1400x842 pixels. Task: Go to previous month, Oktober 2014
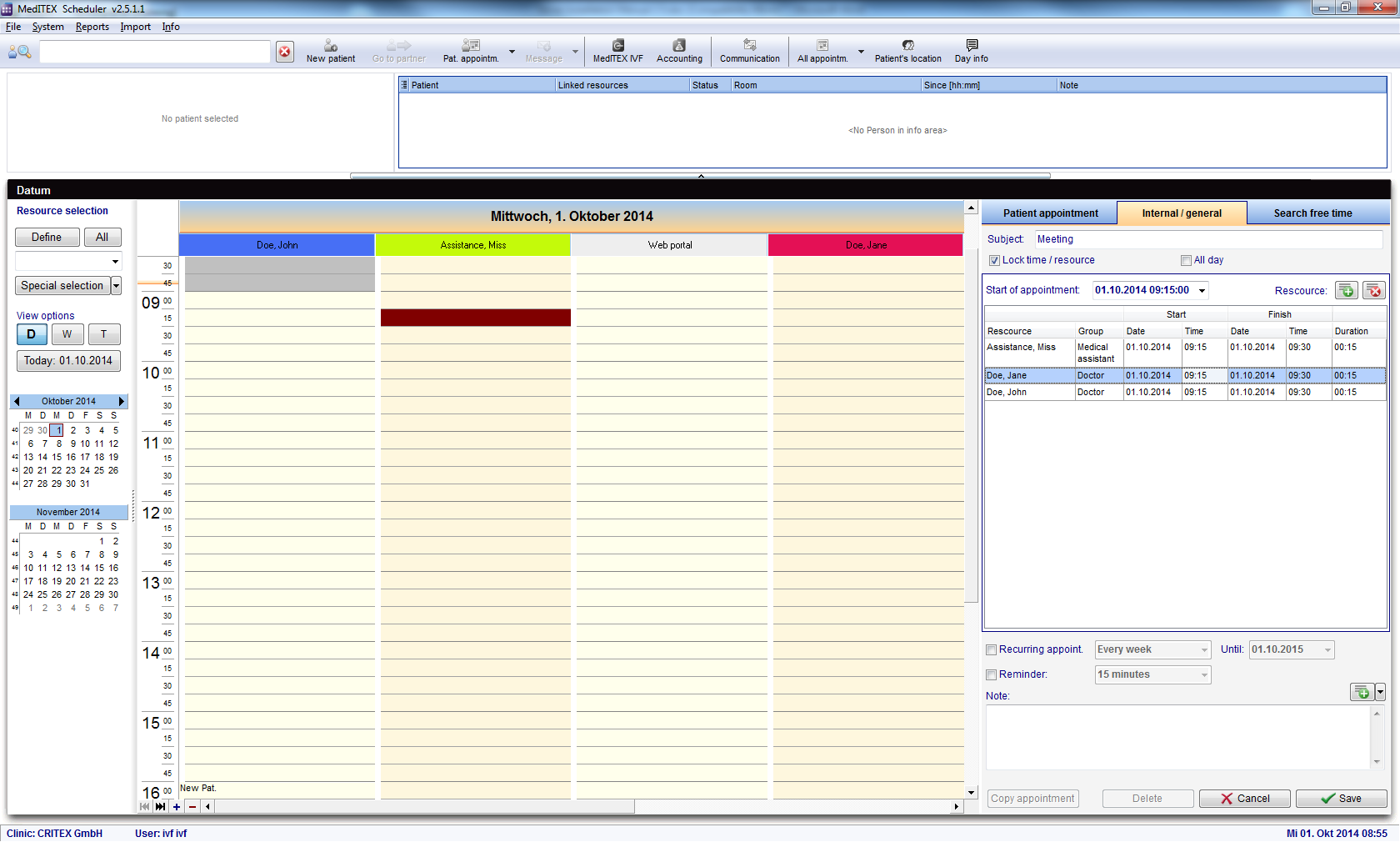[17, 401]
